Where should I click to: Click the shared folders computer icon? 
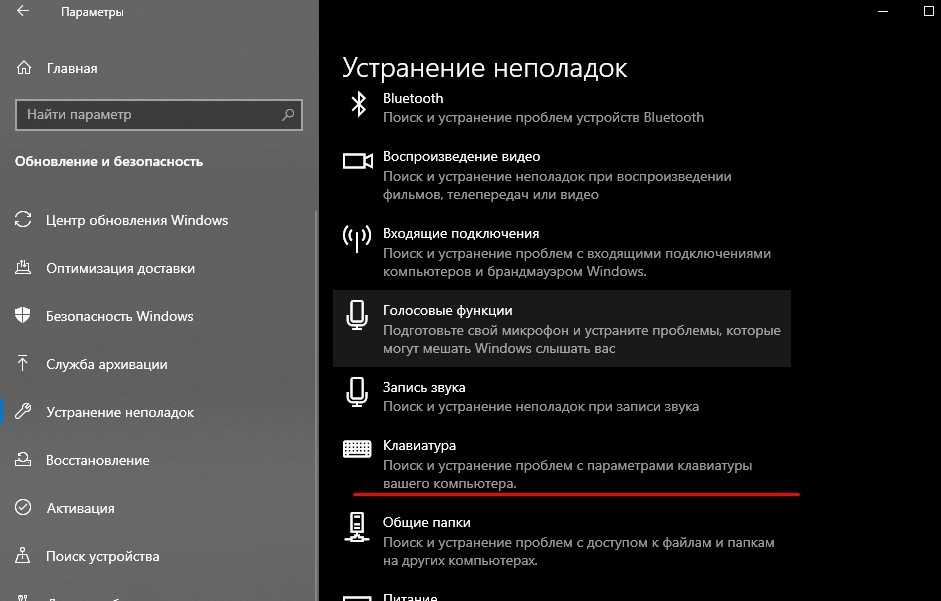click(356, 527)
